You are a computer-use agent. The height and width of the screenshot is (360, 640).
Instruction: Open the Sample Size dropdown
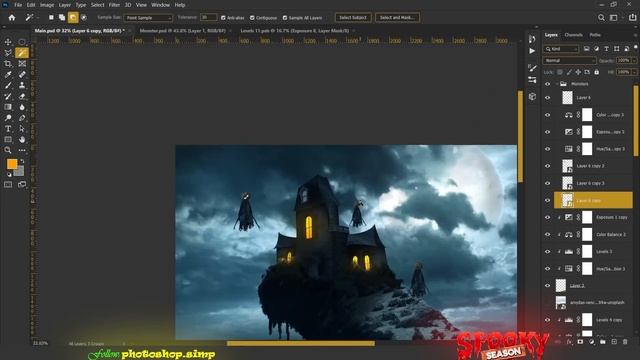click(x=148, y=18)
